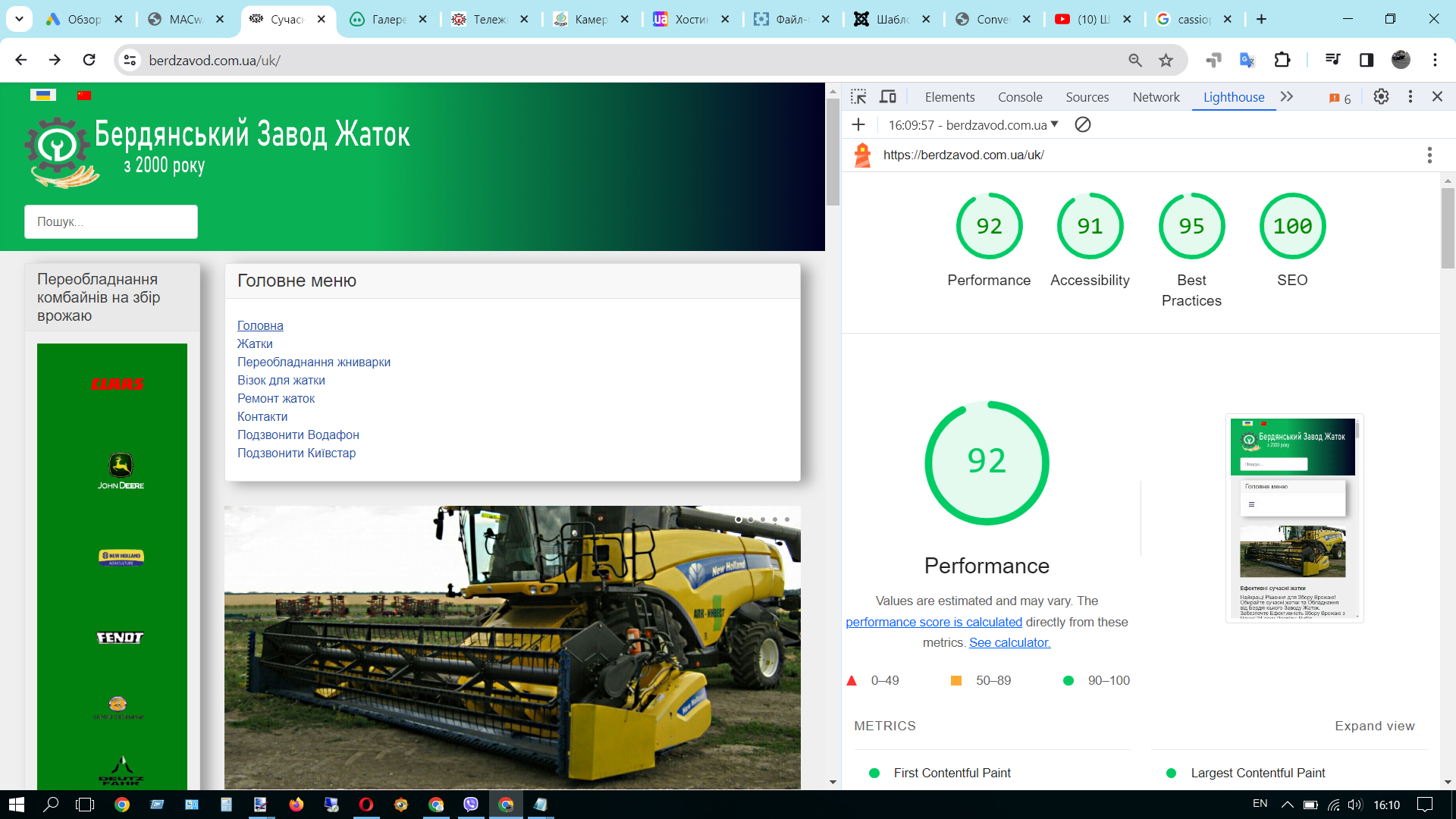Click the Accessibility 91 score gauge
The height and width of the screenshot is (819, 1456).
point(1090,226)
